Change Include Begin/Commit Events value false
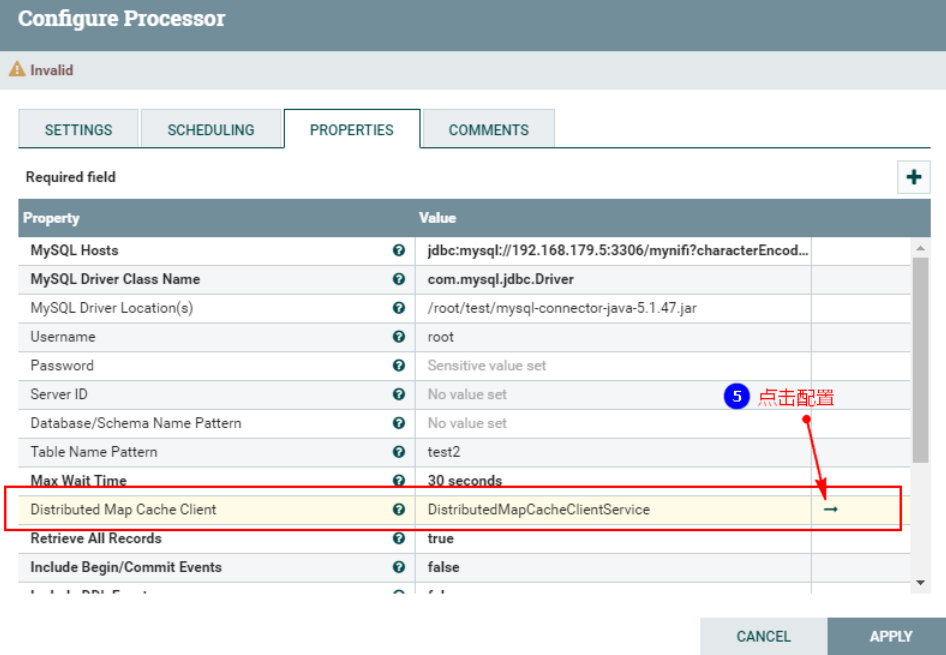The width and height of the screenshot is (946, 655). [x=613, y=567]
